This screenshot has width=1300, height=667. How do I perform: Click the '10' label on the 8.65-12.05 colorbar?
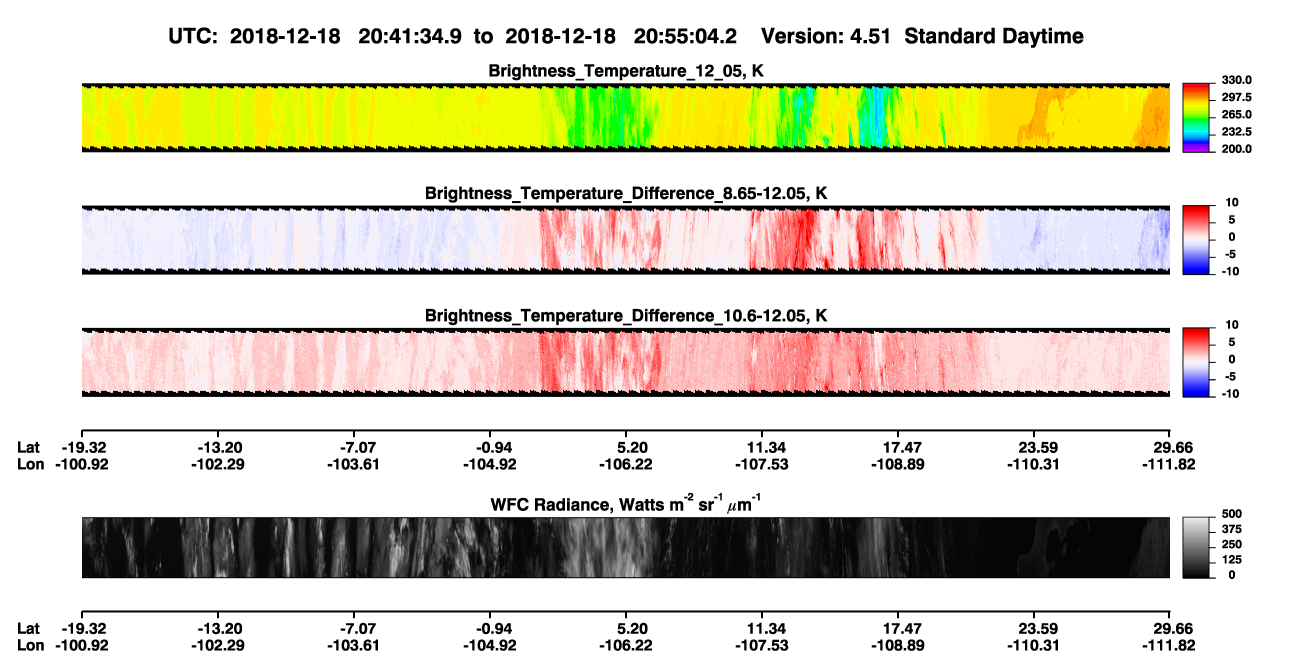[1231, 202]
